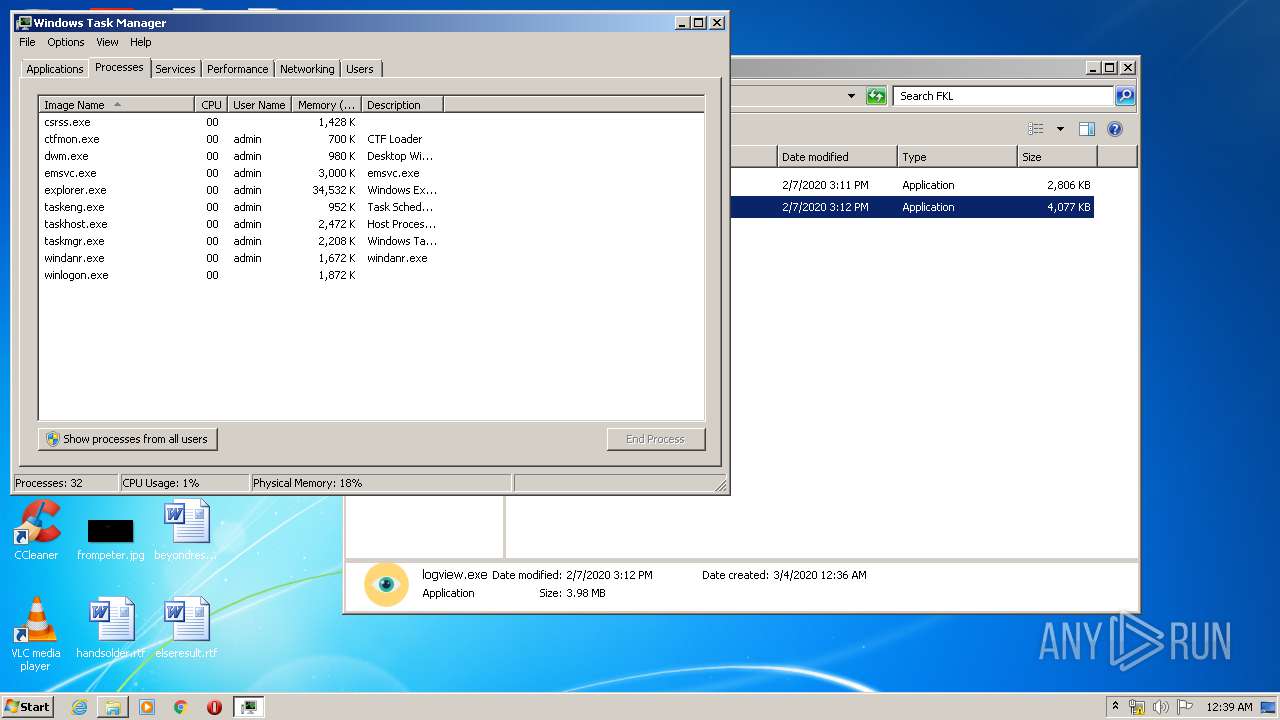
Task: Switch to the Networking tab
Action: (307, 69)
